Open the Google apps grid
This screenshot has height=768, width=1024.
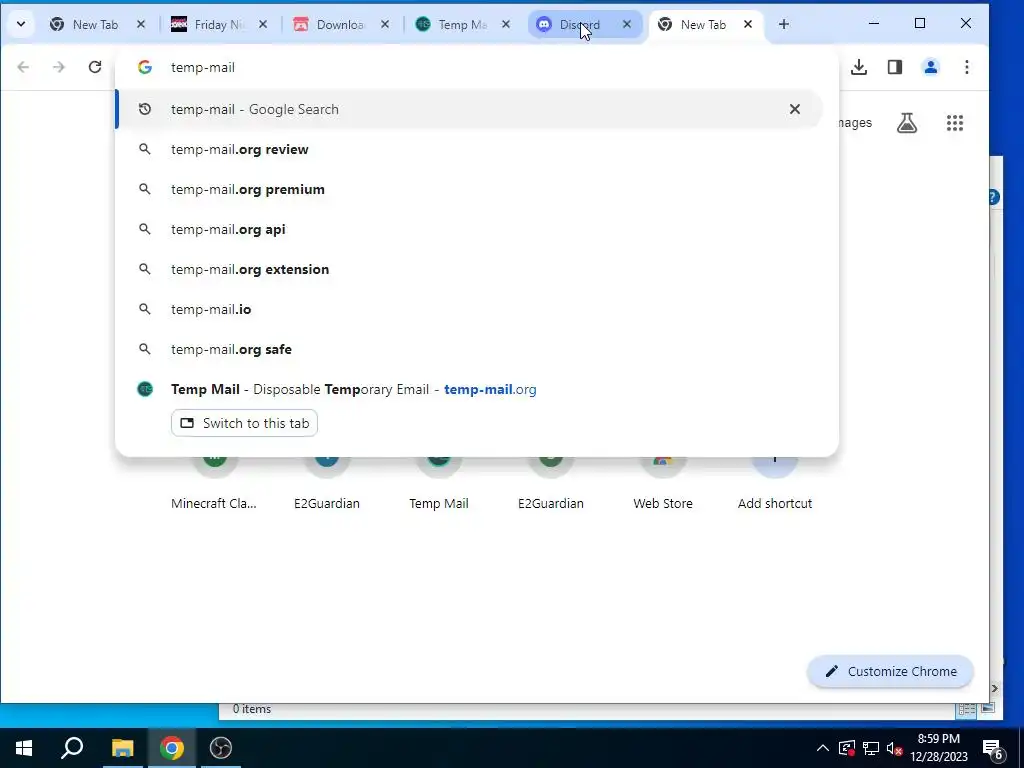tap(955, 123)
